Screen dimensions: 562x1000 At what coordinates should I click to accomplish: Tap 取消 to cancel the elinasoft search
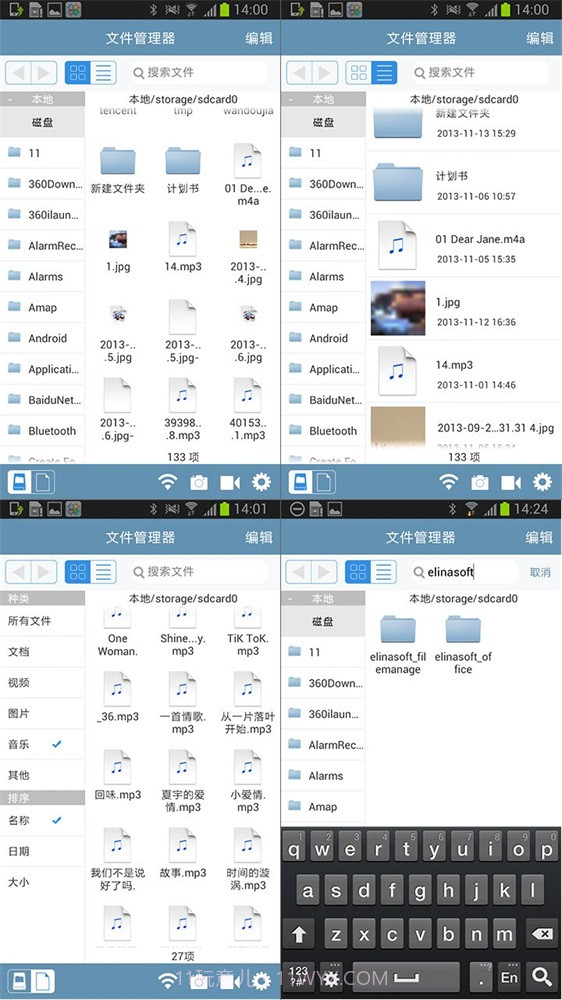tap(540, 572)
